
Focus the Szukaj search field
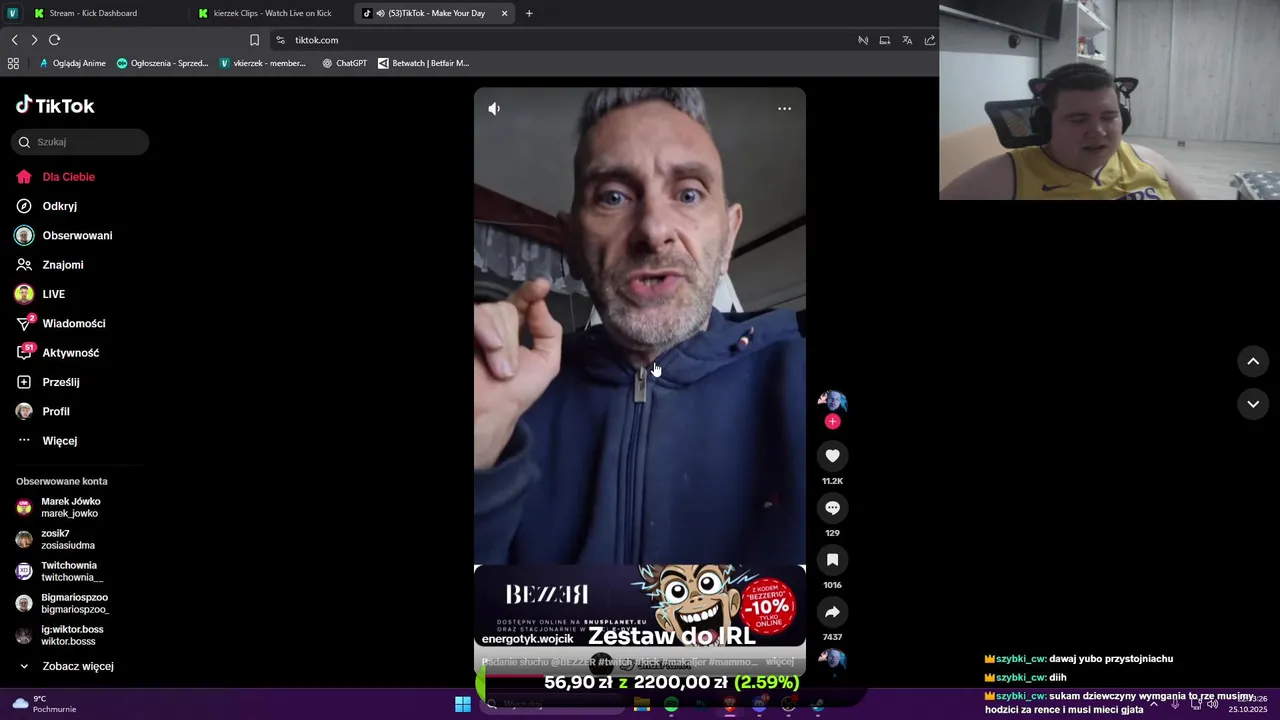point(80,142)
